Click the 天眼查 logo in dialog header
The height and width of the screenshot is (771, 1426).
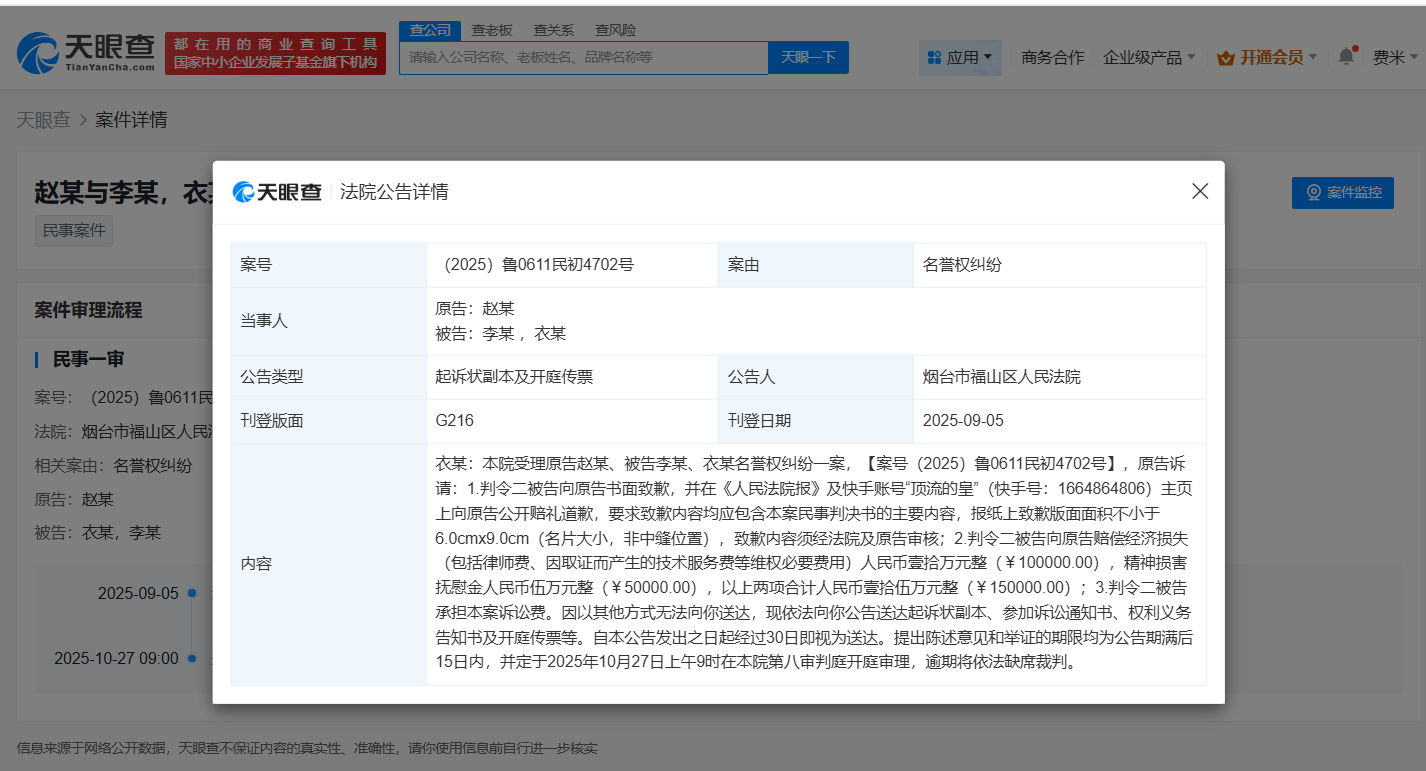277,192
